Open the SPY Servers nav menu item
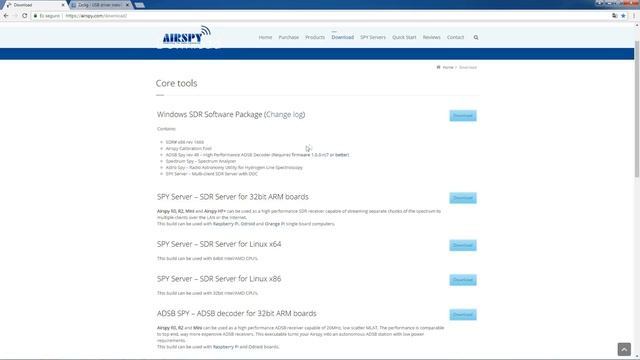Image resolution: width=640 pixels, height=360 pixels. pos(373,37)
